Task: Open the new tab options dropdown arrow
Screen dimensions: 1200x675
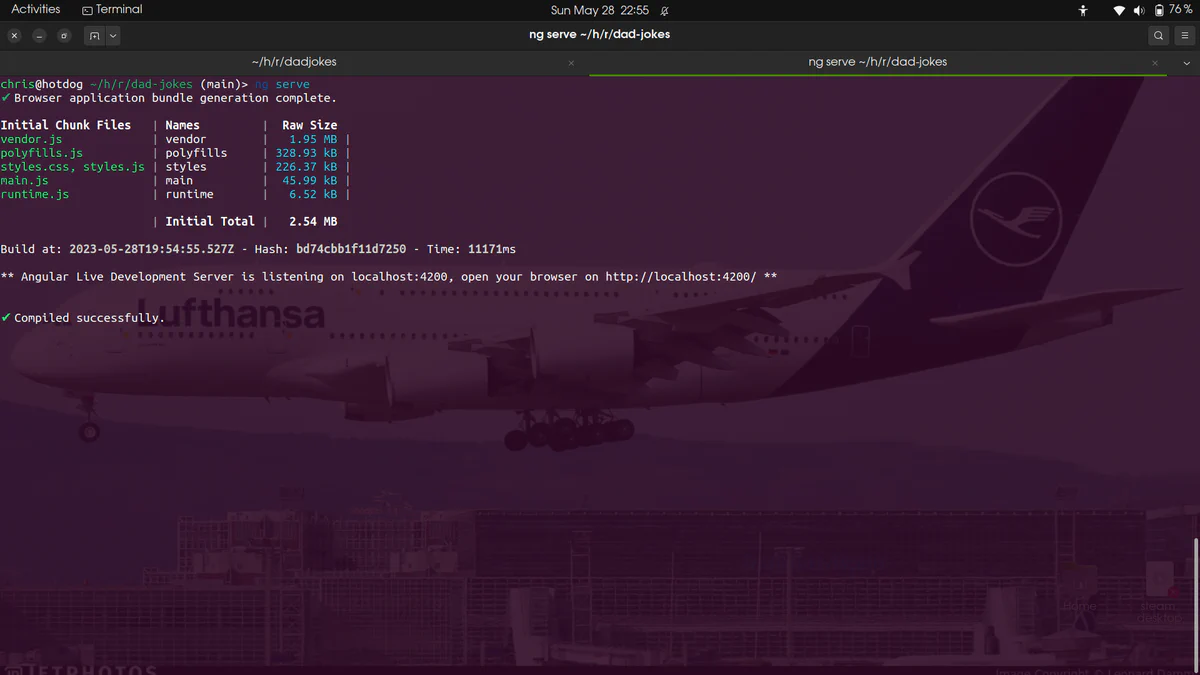Action: [x=113, y=35]
